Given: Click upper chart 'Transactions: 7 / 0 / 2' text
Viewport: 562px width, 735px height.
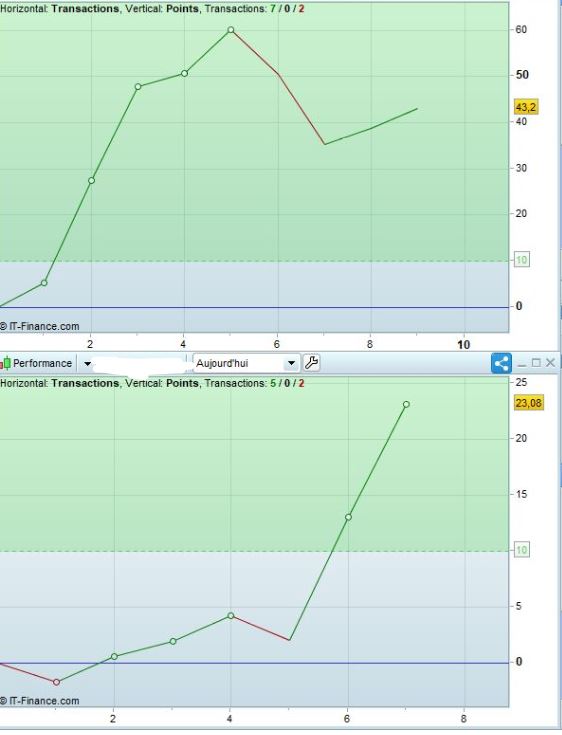Looking at the screenshot, I should point(255,8).
